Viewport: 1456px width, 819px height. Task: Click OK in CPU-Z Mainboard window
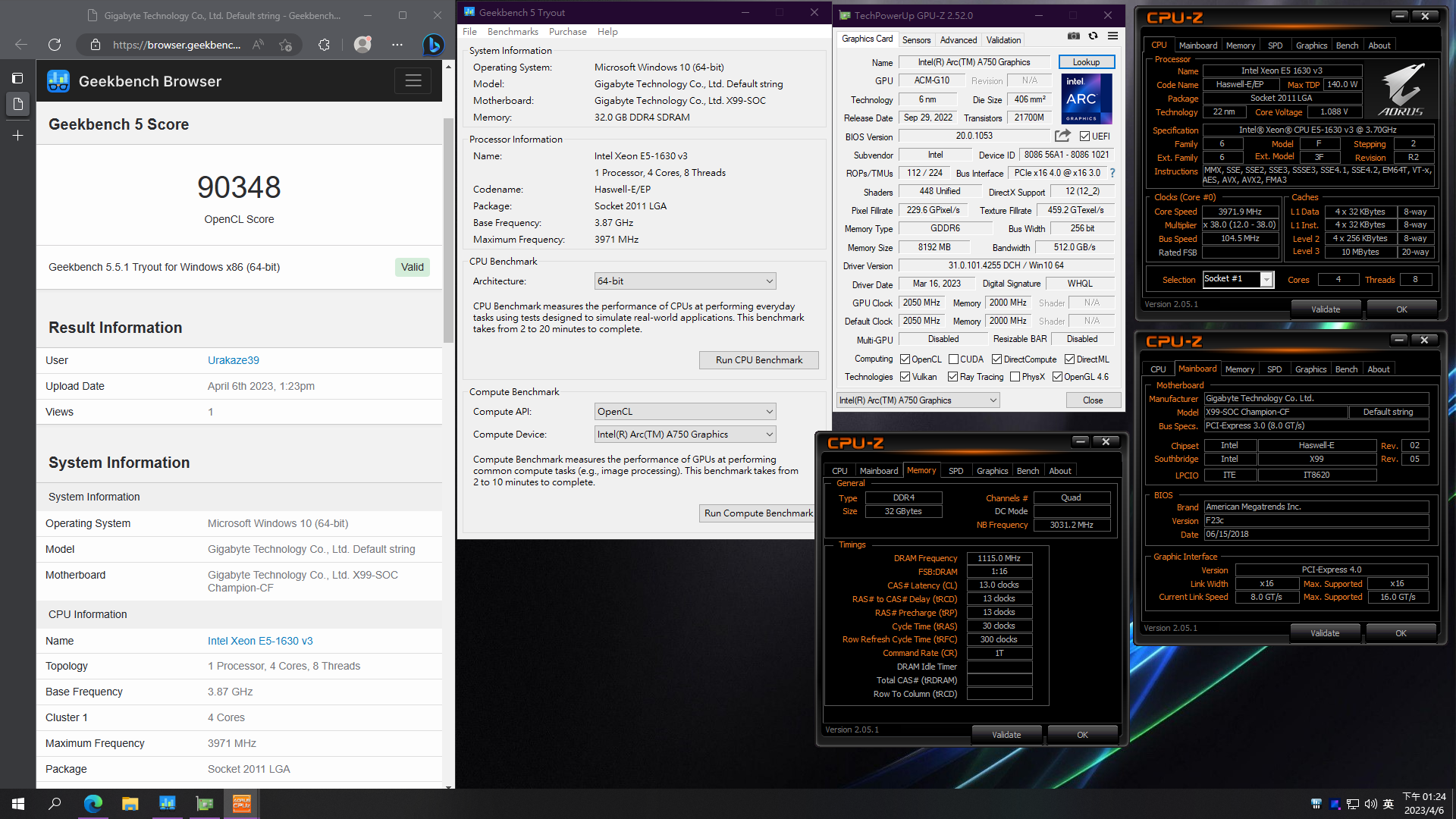[x=1401, y=633]
